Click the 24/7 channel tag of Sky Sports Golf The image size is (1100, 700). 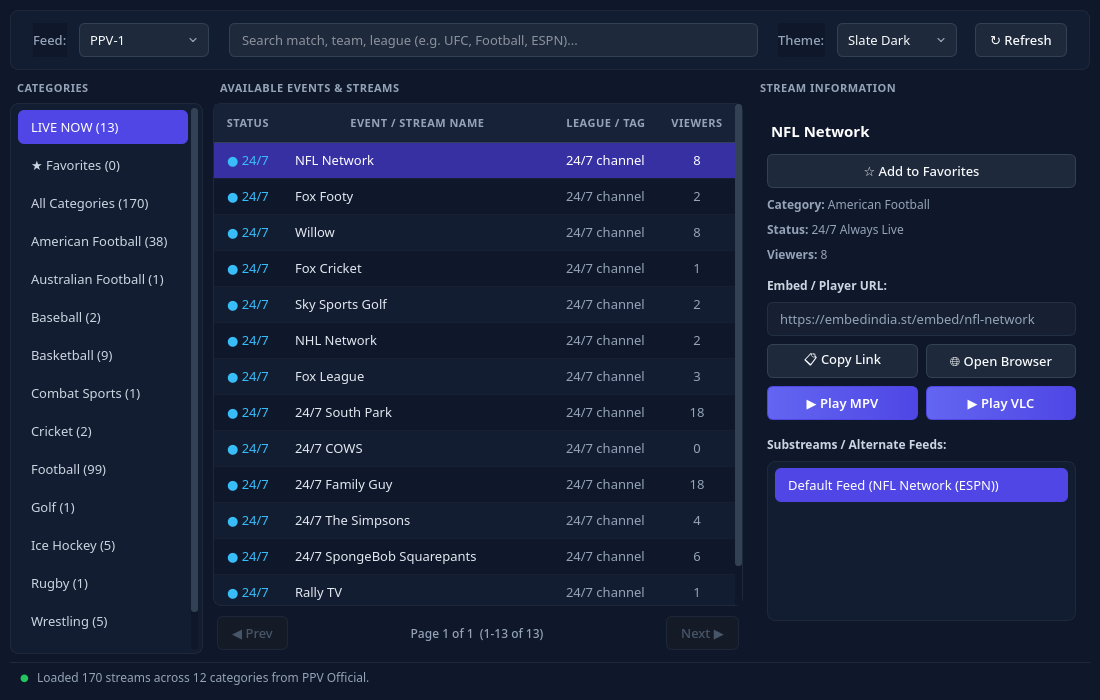pyautogui.click(x=605, y=304)
